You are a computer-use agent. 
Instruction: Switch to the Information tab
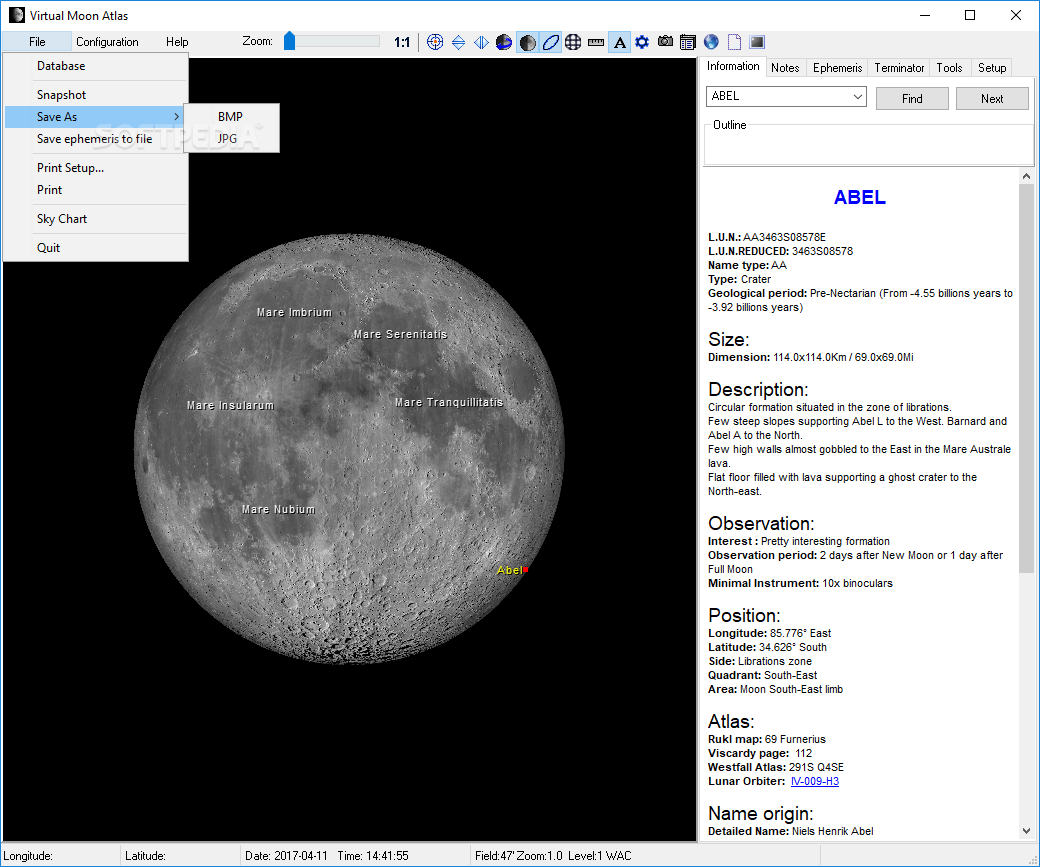point(733,66)
